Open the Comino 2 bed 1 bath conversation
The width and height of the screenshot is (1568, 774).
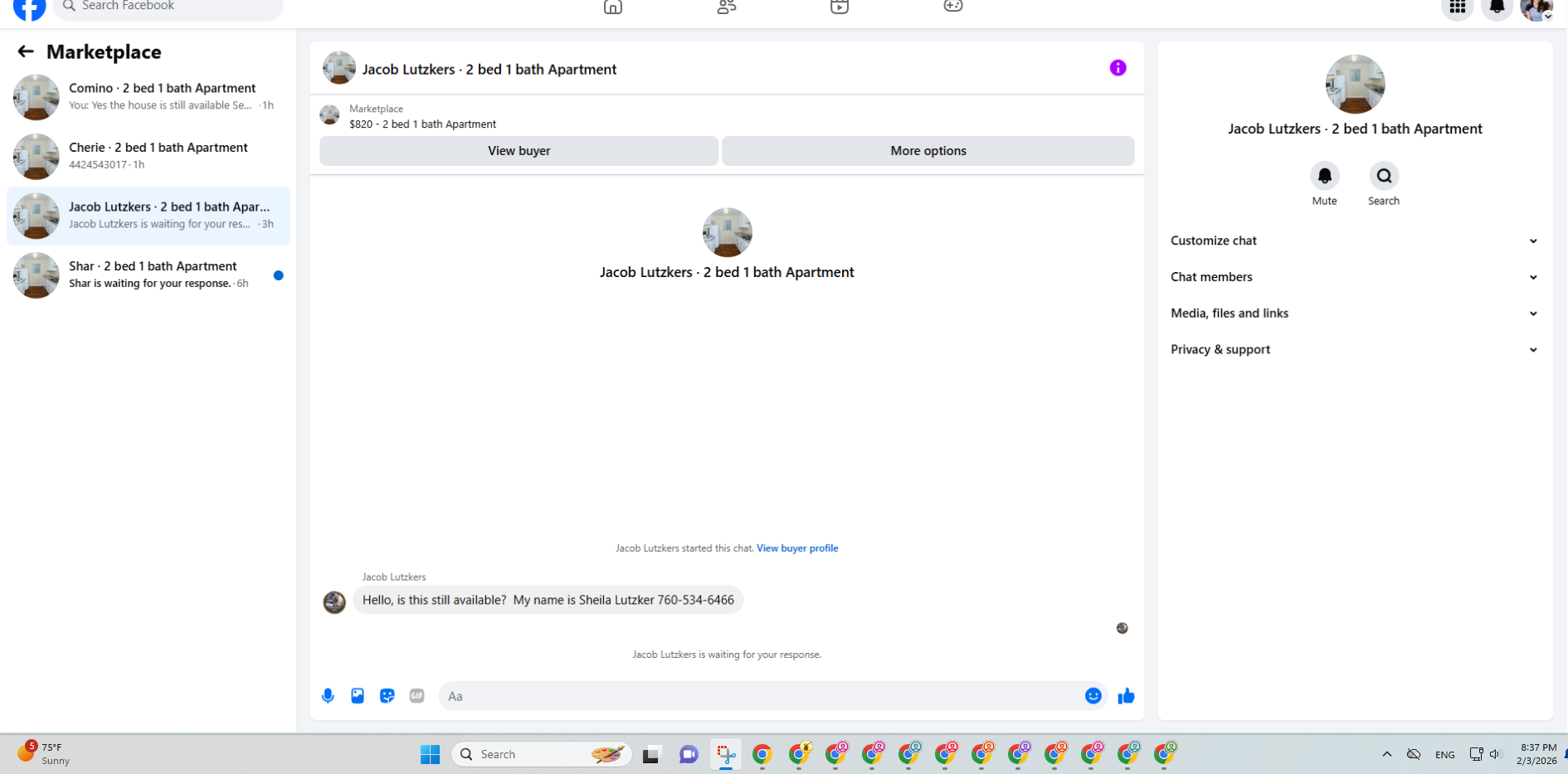149,97
